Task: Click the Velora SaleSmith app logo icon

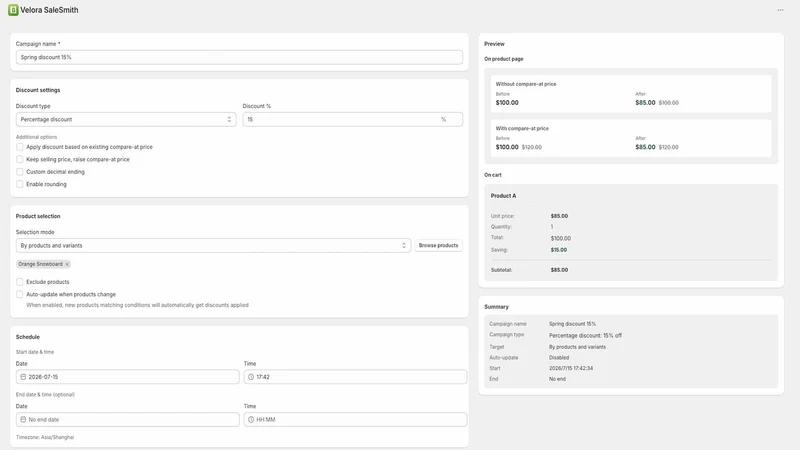Action: click(x=13, y=10)
